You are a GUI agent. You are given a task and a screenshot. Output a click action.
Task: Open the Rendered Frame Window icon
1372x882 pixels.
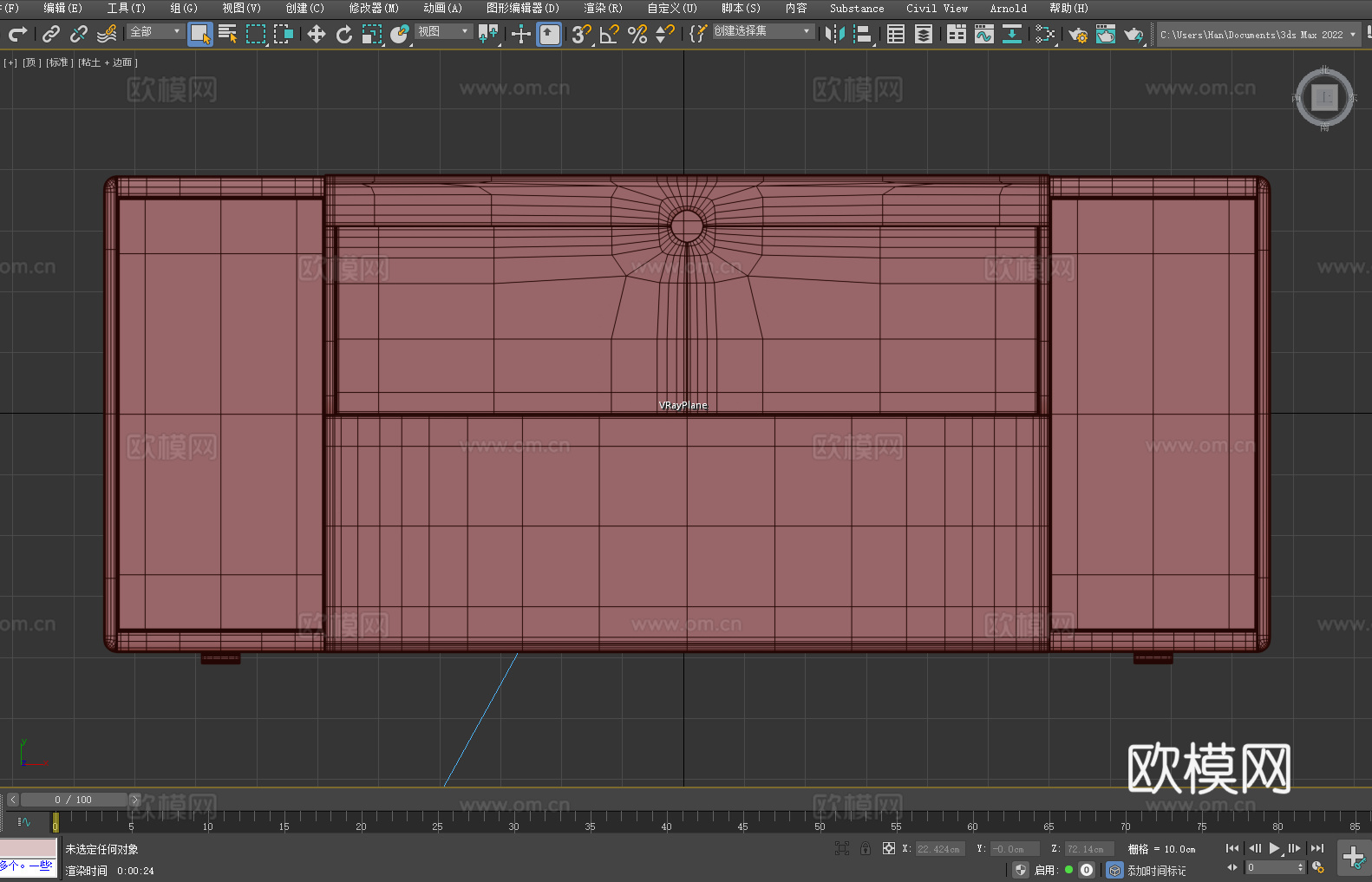pos(1106,34)
